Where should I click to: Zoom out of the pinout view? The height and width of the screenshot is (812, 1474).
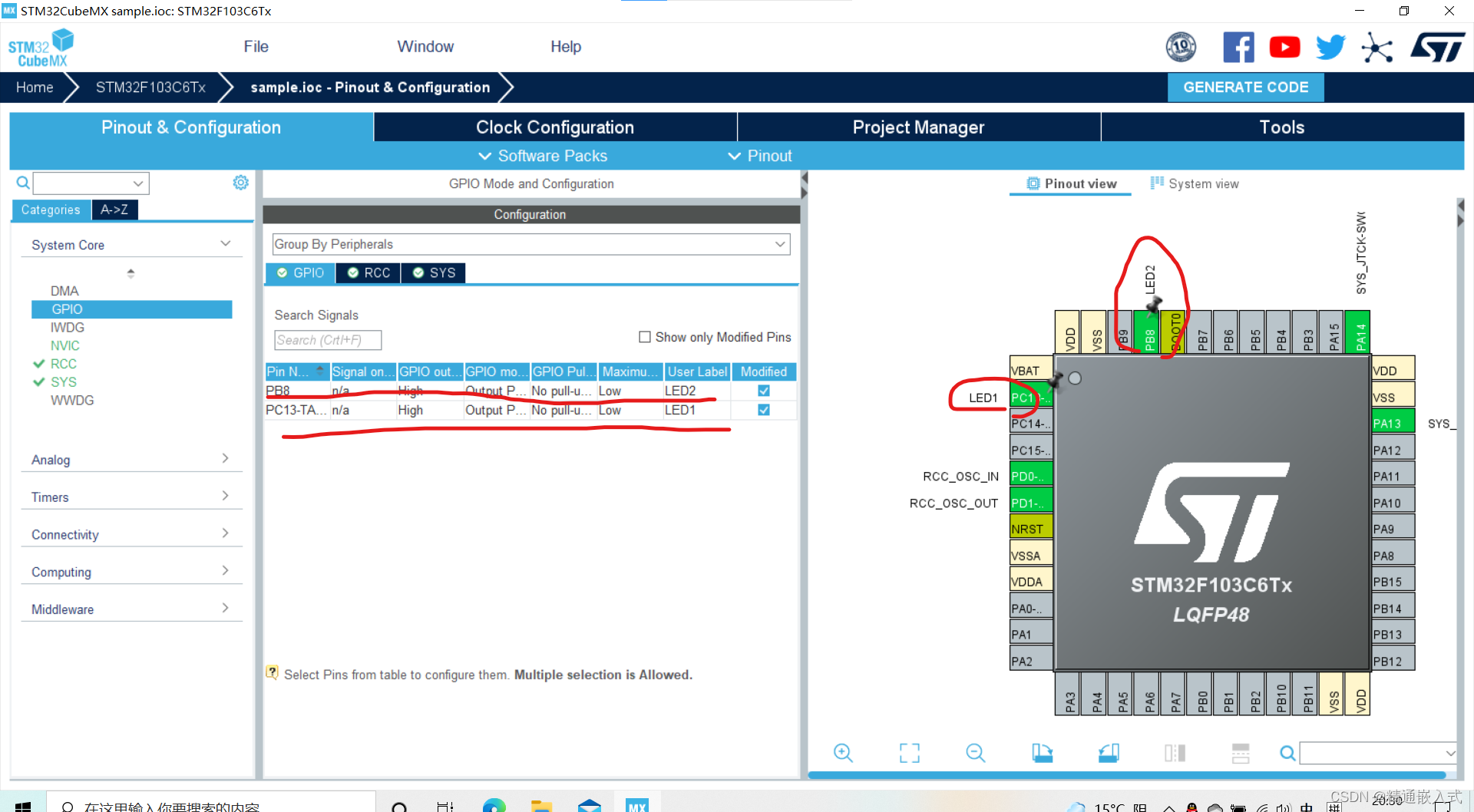[x=976, y=753]
